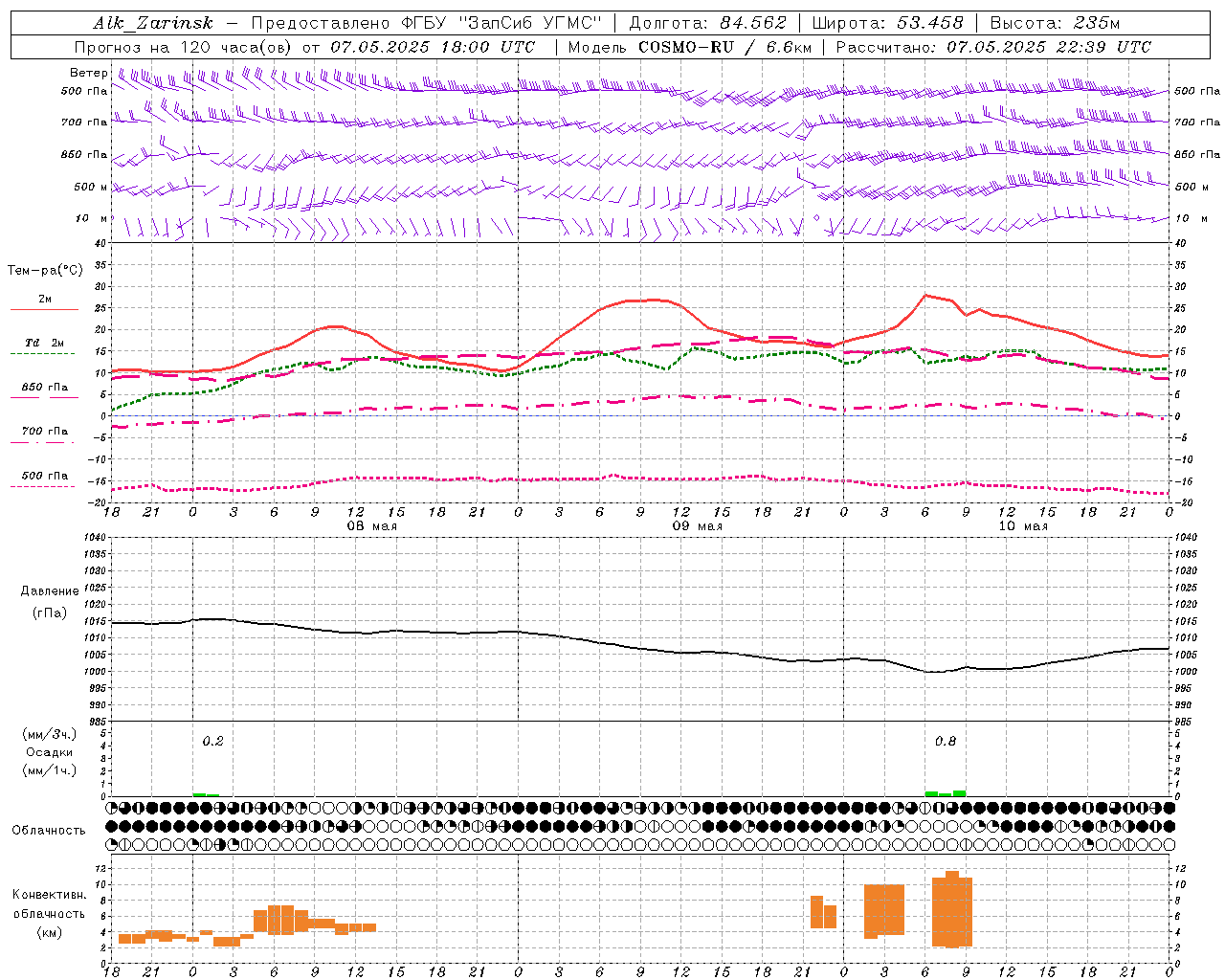
Task: Click the 09 мая date label
Action: point(697,526)
